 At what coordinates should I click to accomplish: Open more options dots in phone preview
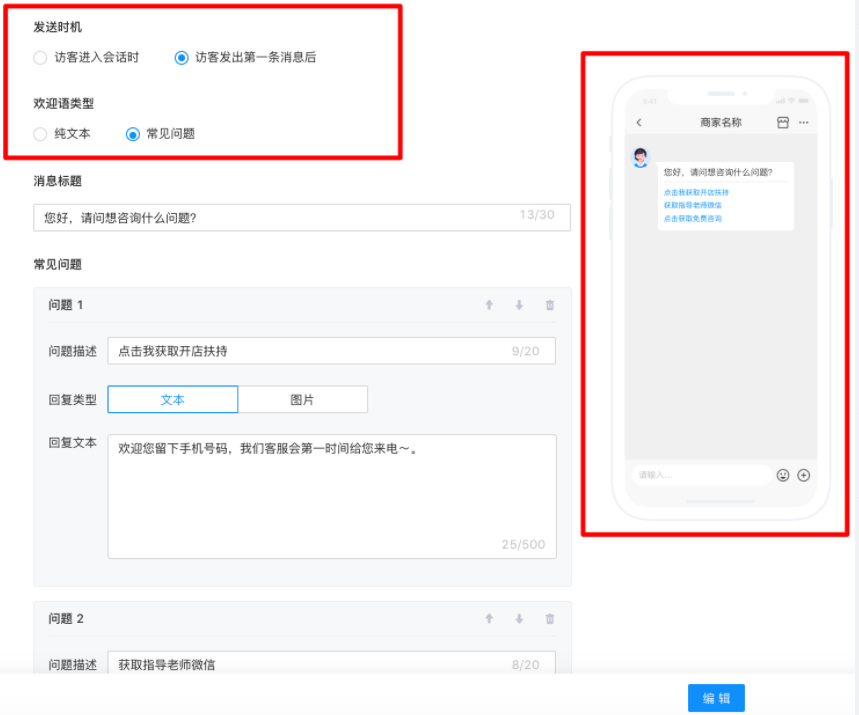(803, 122)
